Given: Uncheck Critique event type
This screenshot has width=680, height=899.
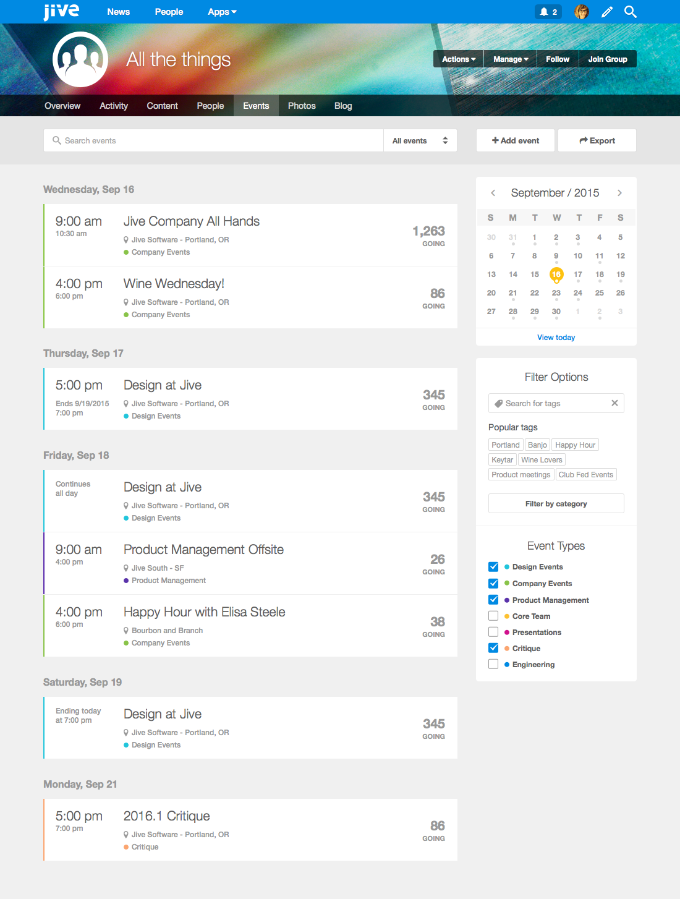Looking at the screenshot, I should 493,648.
